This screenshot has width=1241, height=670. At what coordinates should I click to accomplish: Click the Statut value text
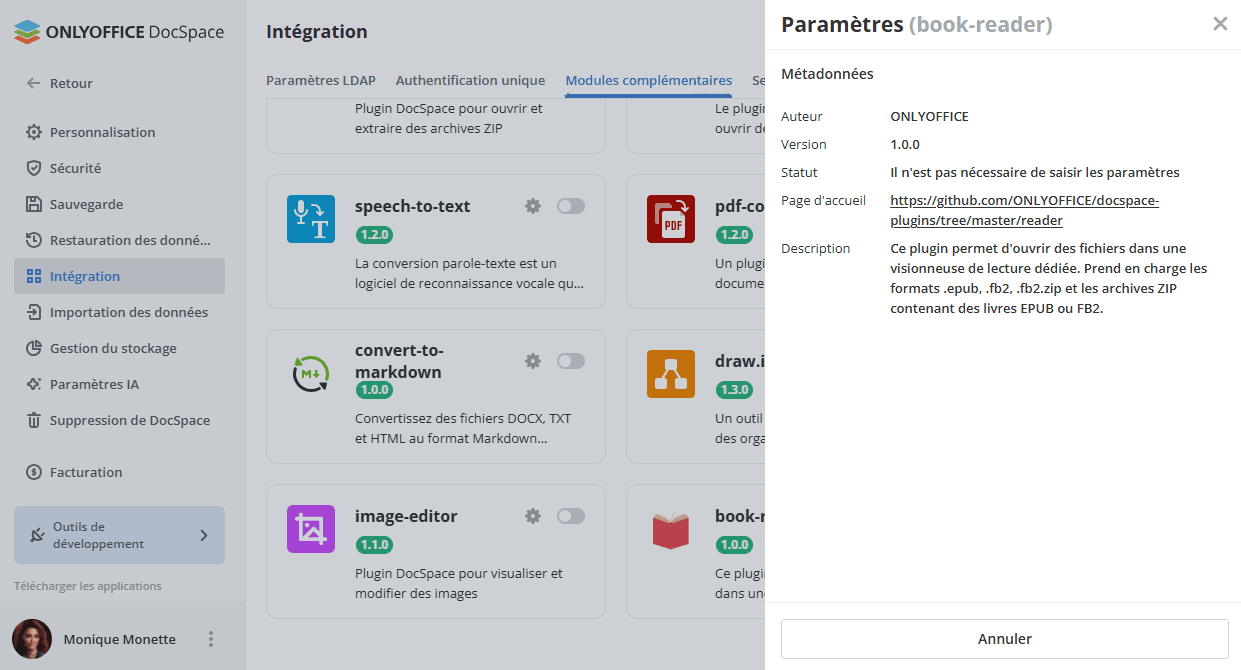click(x=1035, y=172)
